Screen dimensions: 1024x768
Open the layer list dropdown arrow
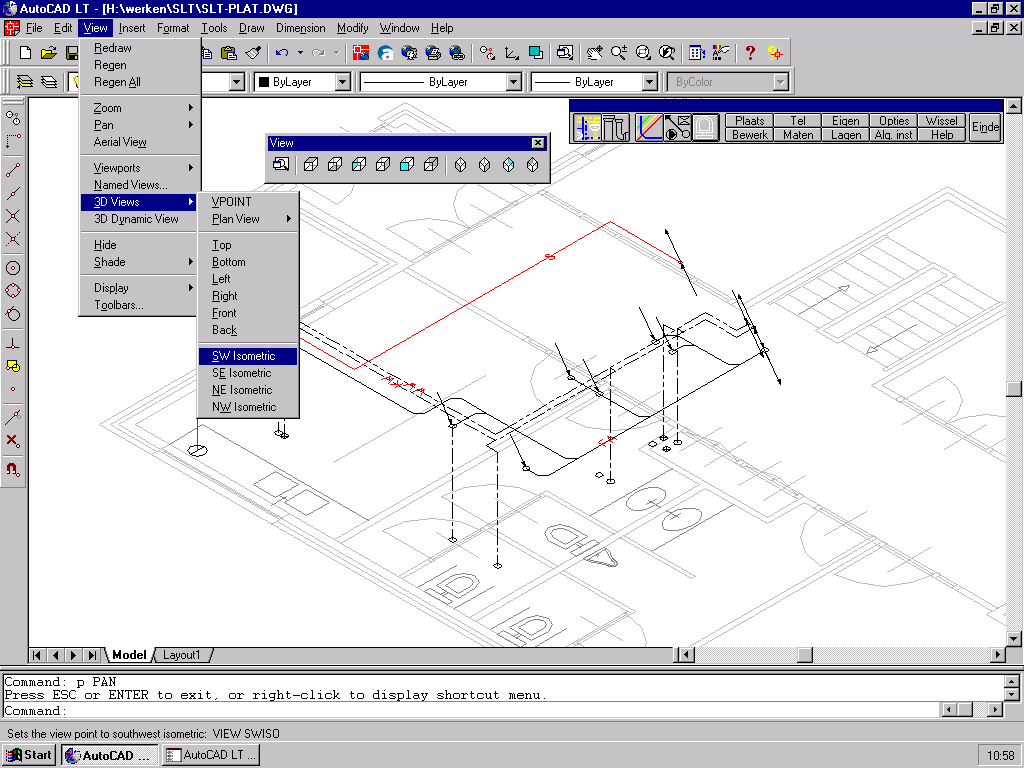pyautogui.click(x=237, y=82)
